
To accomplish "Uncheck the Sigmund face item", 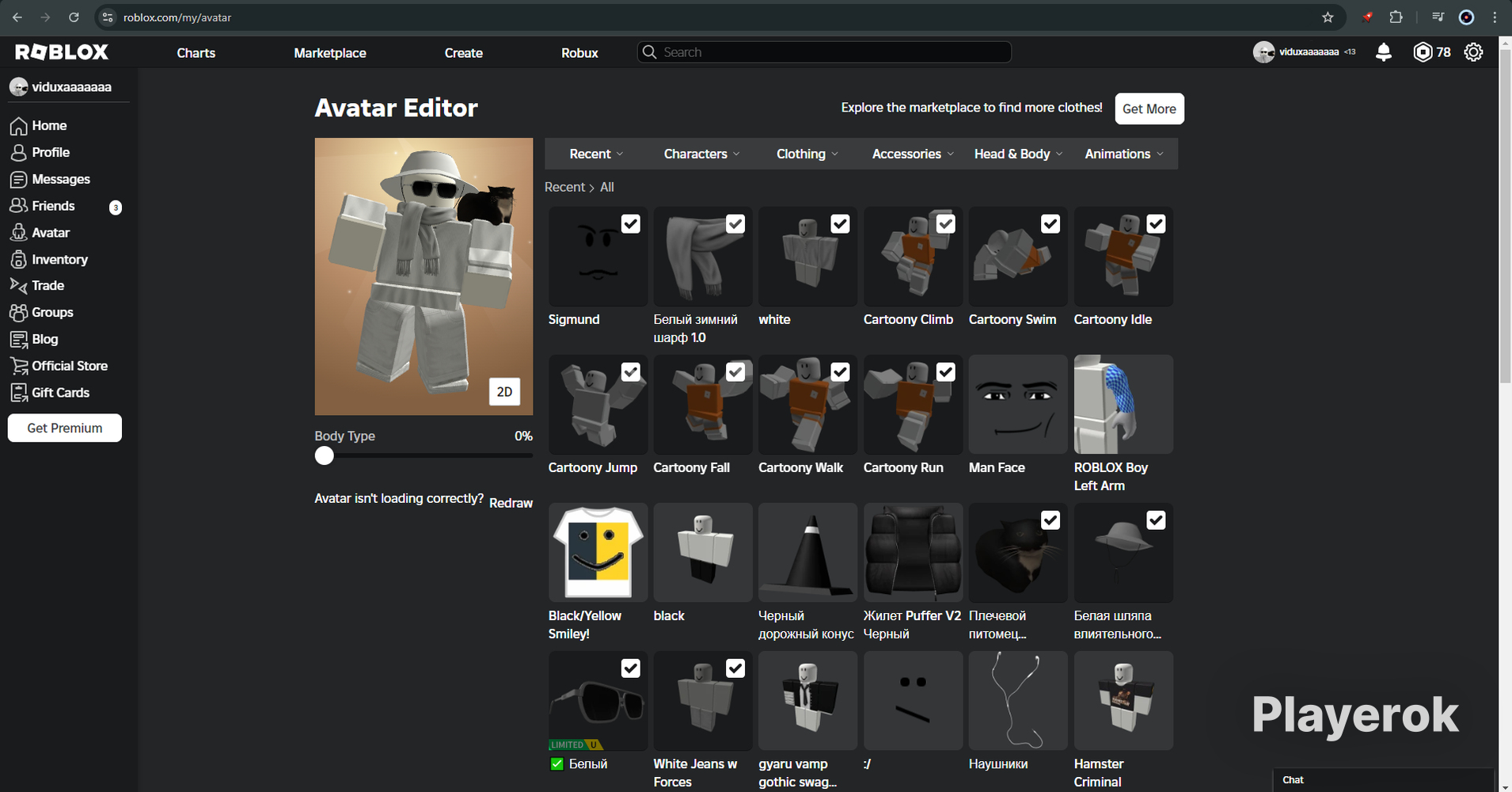I will pos(630,224).
